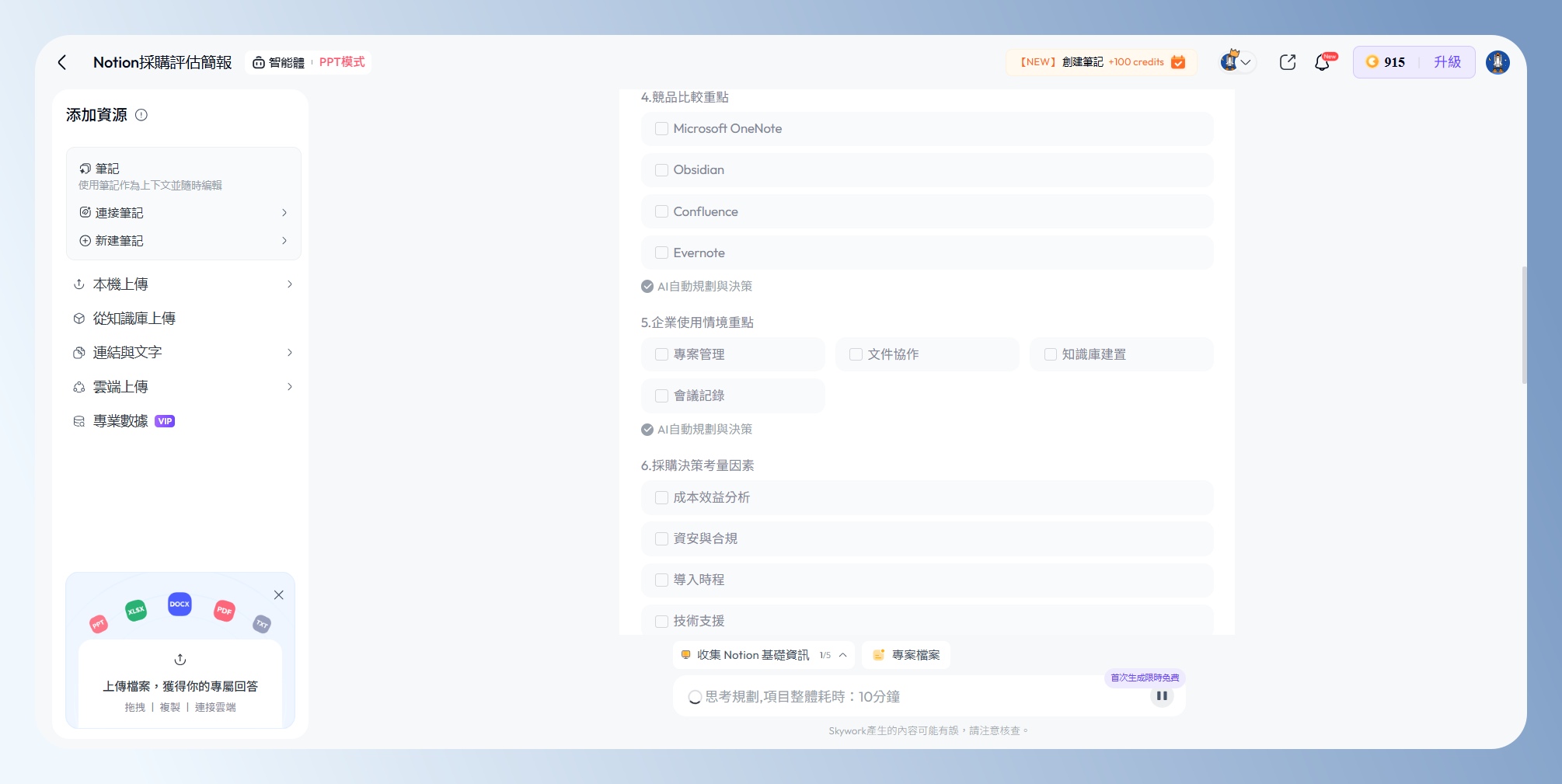This screenshot has height=784, width=1562.
Task: Collapse the 收集 Notion 基礎資訊 step list
Action: coord(842,655)
